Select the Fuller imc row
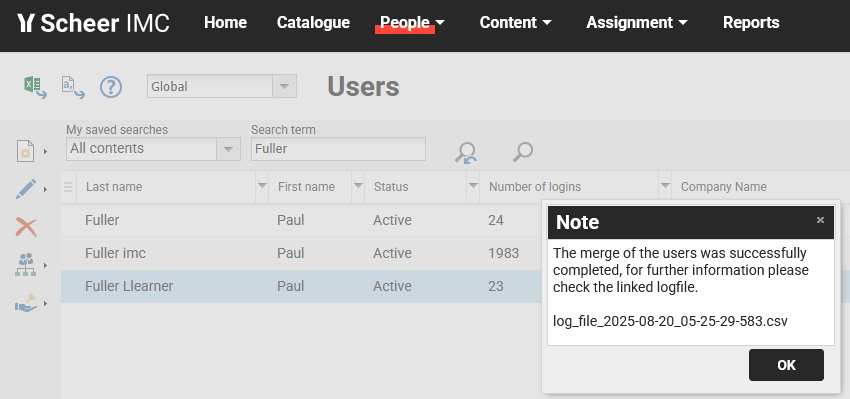The width and height of the screenshot is (850, 399). pos(301,253)
